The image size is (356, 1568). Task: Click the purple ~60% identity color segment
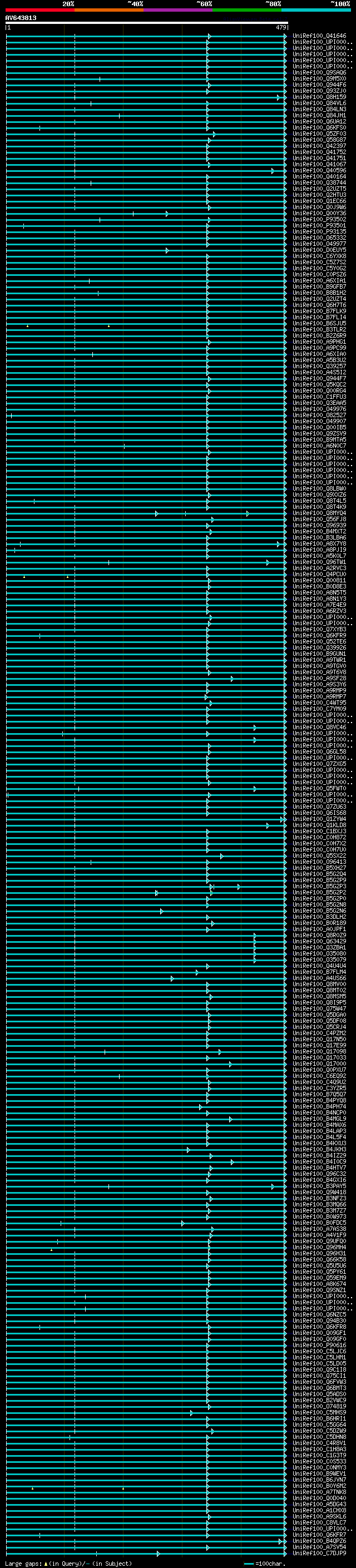point(179,10)
